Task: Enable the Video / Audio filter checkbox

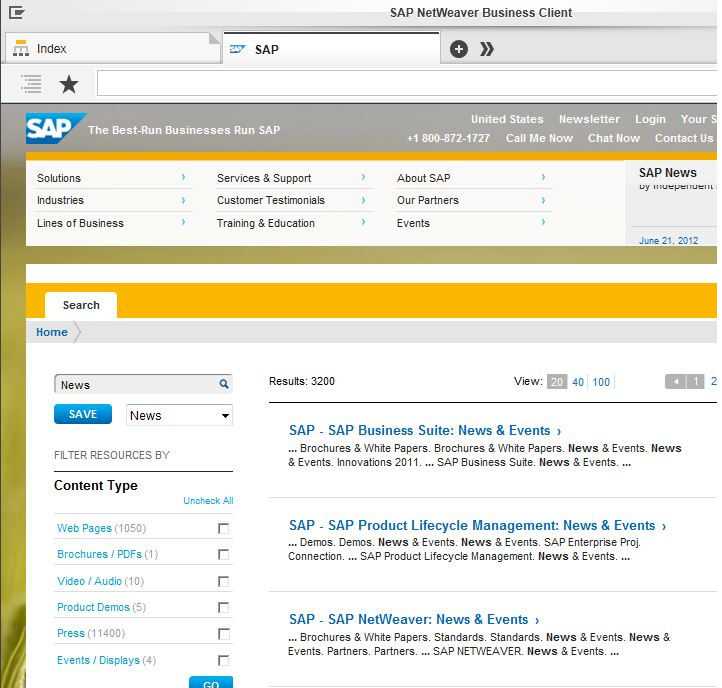Action: pyautogui.click(x=223, y=581)
